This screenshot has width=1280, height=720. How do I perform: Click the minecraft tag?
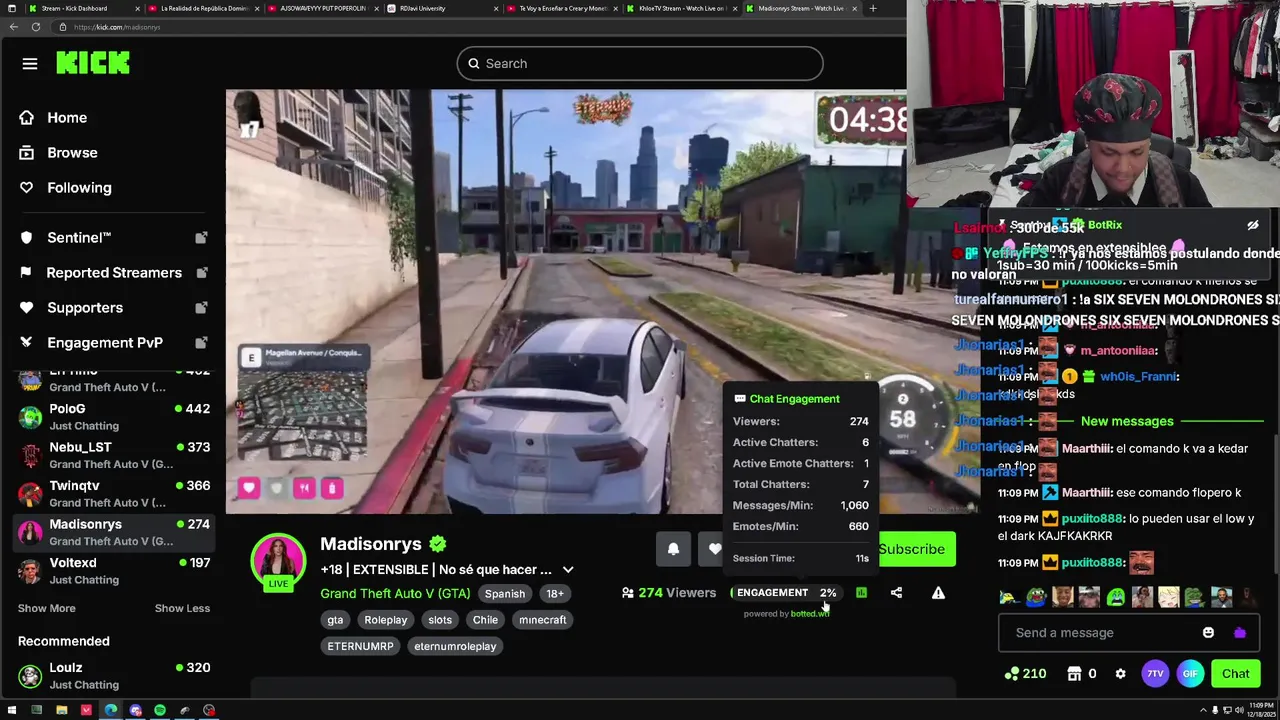[x=543, y=620]
